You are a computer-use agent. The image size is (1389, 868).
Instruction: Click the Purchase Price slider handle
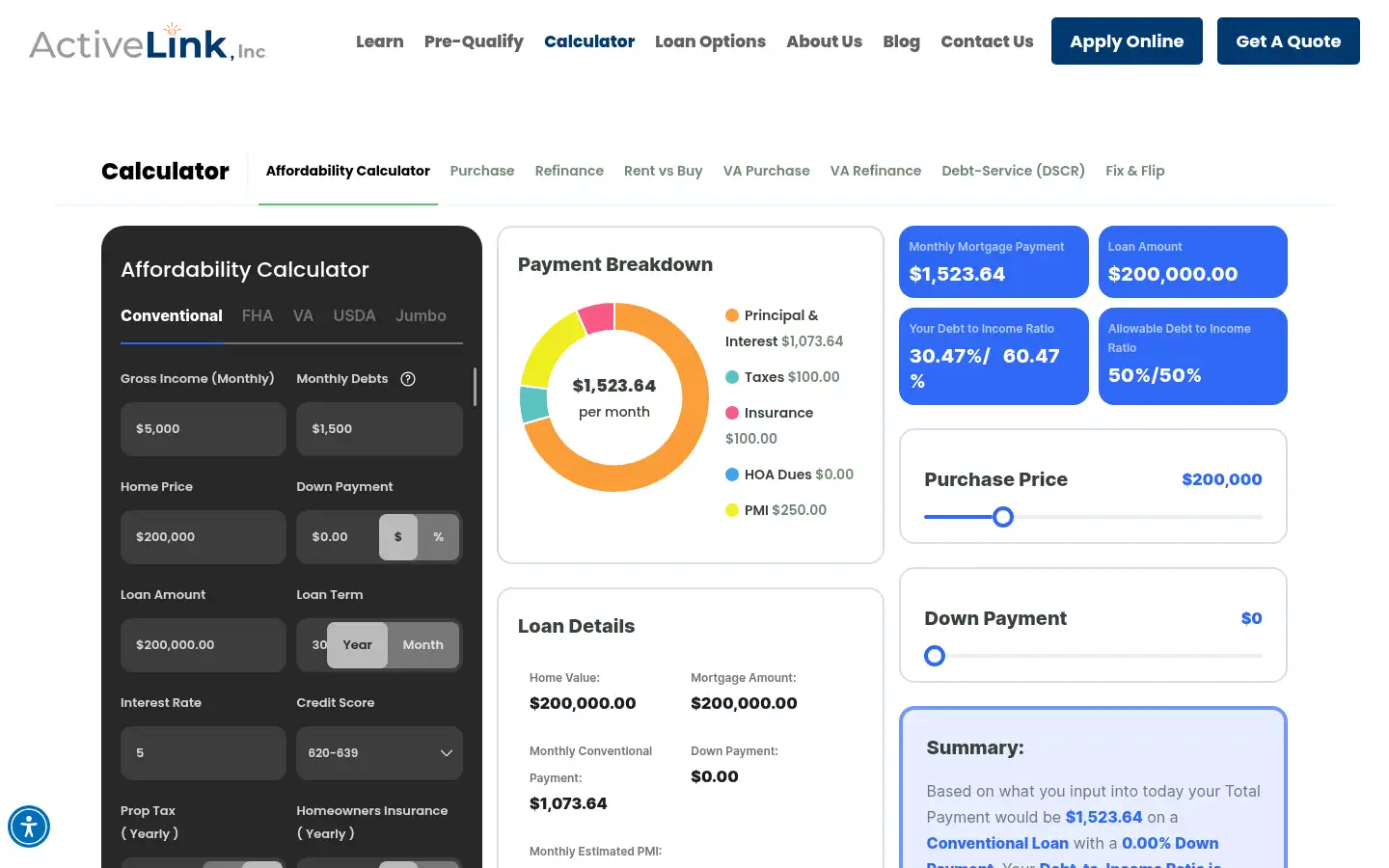[x=1003, y=517]
